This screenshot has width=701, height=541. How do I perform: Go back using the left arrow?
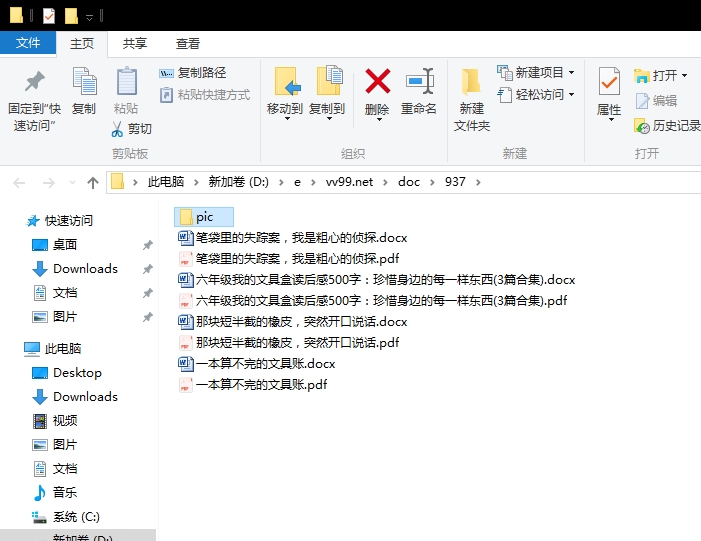coord(19,182)
